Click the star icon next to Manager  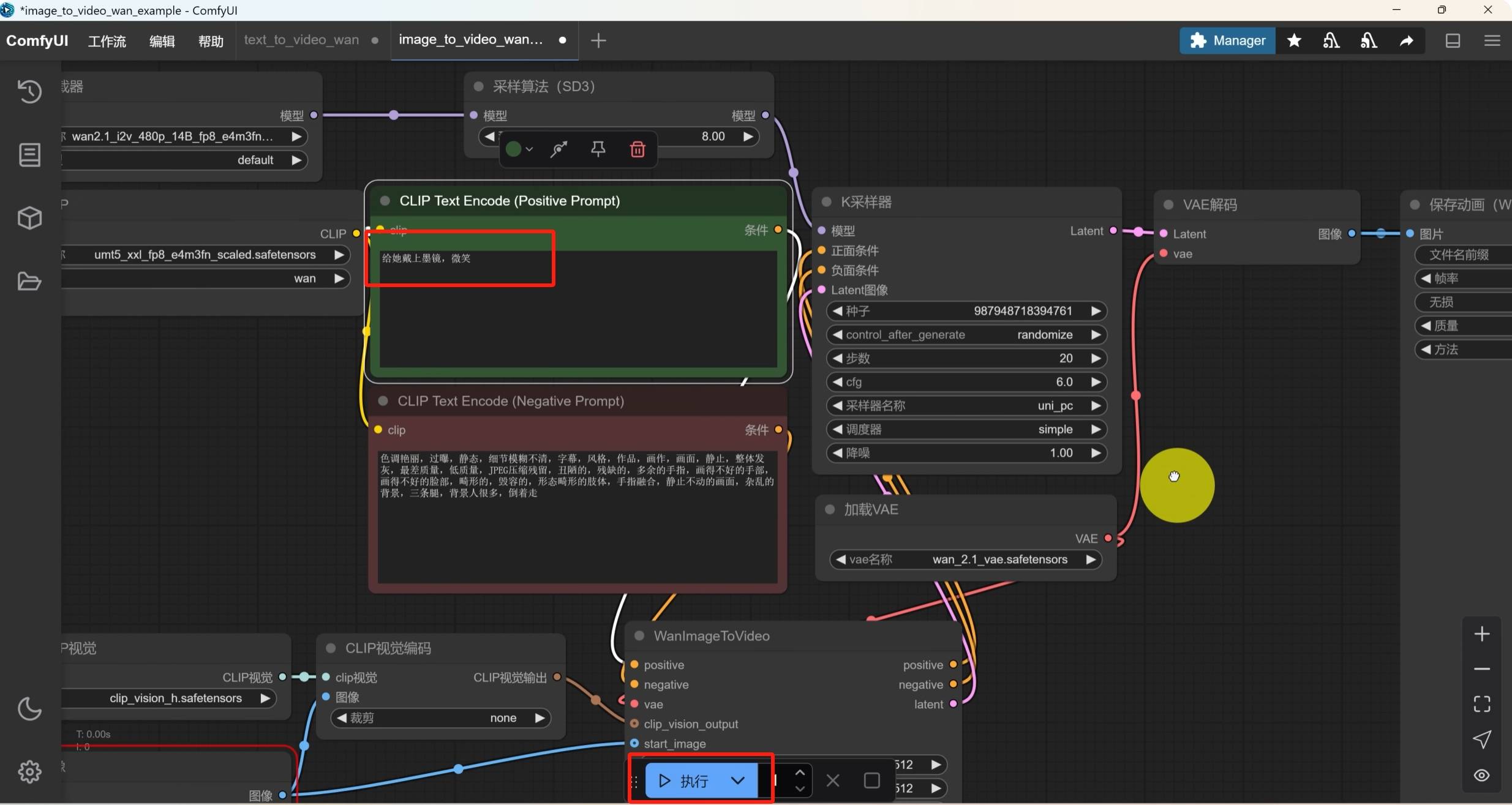click(1294, 40)
